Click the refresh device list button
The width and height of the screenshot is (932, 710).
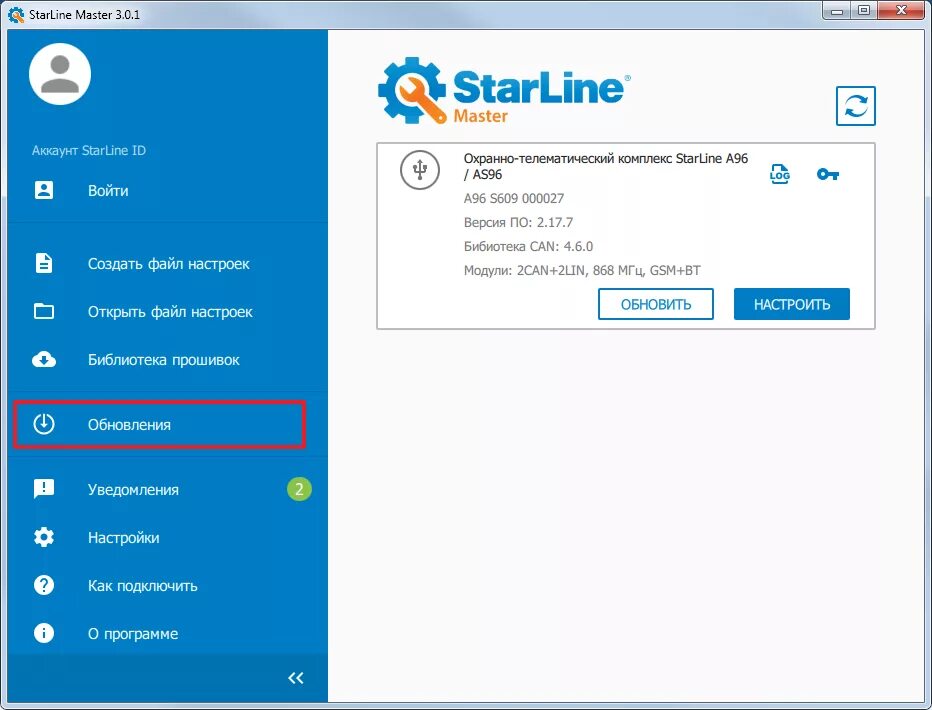coord(855,106)
